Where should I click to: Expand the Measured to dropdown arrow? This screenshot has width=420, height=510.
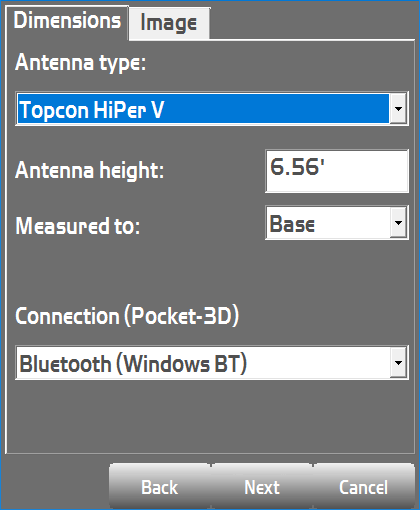pos(398,223)
